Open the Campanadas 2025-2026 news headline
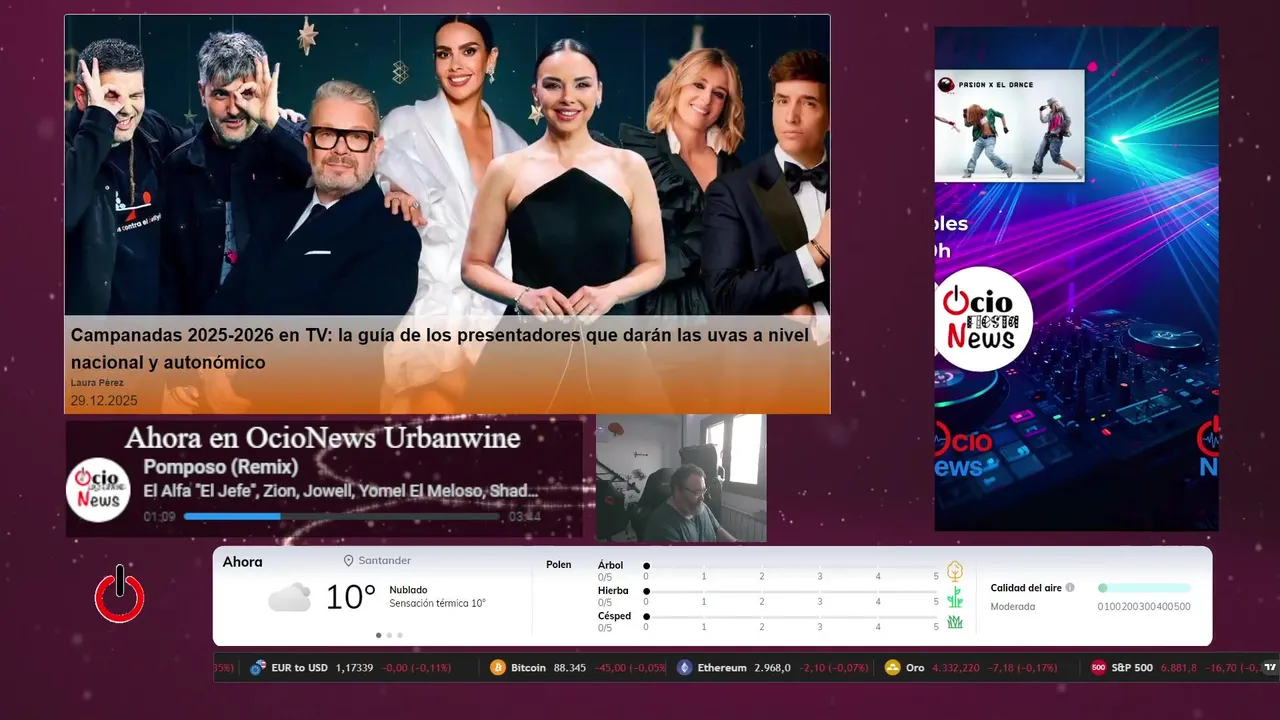The image size is (1280, 720). (x=440, y=348)
